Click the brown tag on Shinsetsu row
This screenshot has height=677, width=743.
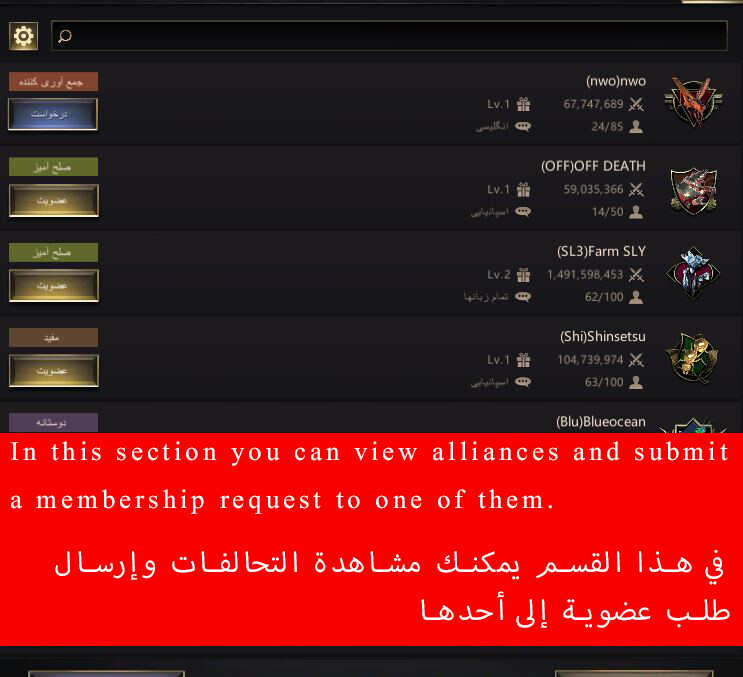click(54, 337)
